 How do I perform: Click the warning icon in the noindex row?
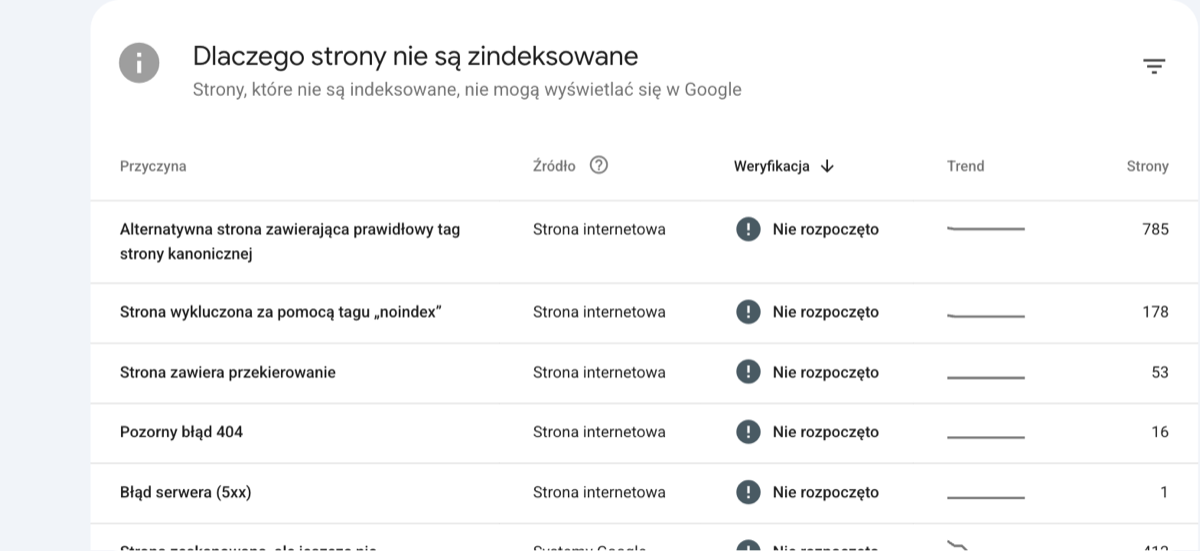pyautogui.click(x=748, y=312)
